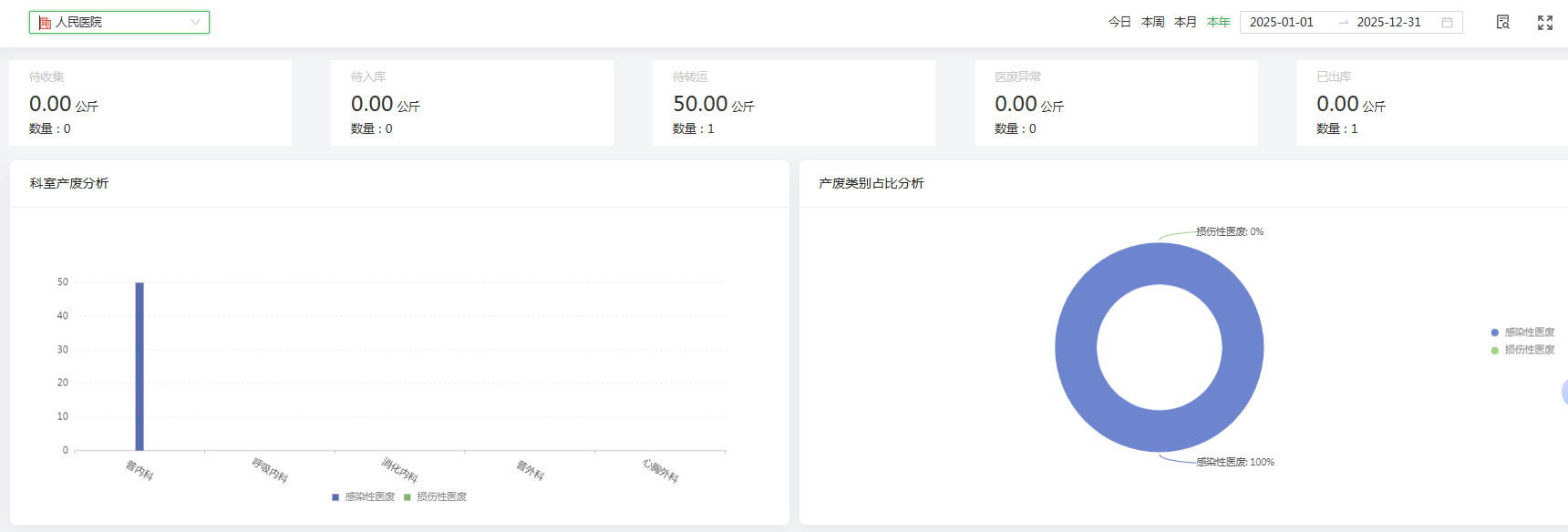Choose the 本月 time range
The image size is (1568, 532).
click(1185, 22)
